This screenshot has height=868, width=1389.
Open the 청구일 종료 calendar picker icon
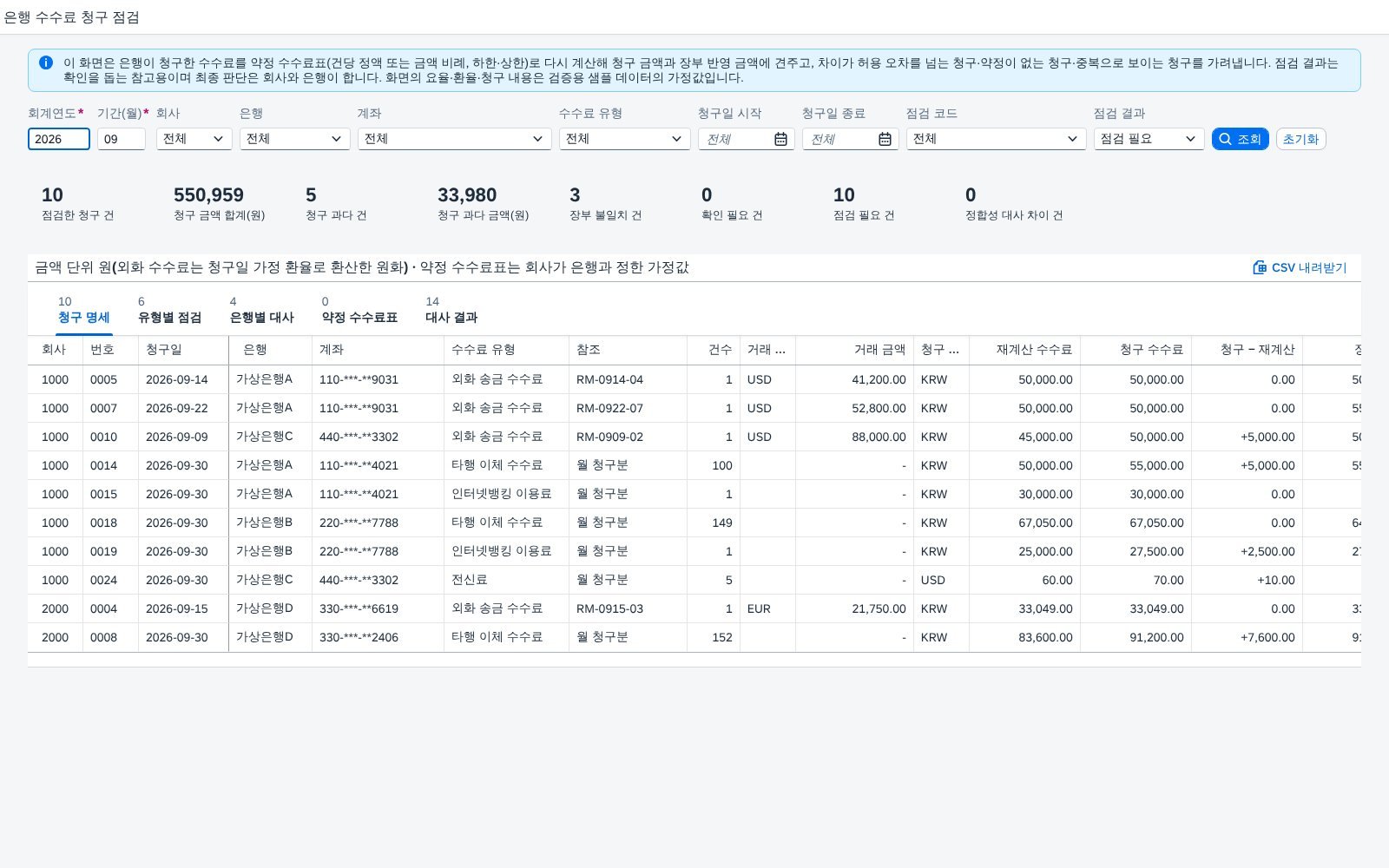coord(885,139)
